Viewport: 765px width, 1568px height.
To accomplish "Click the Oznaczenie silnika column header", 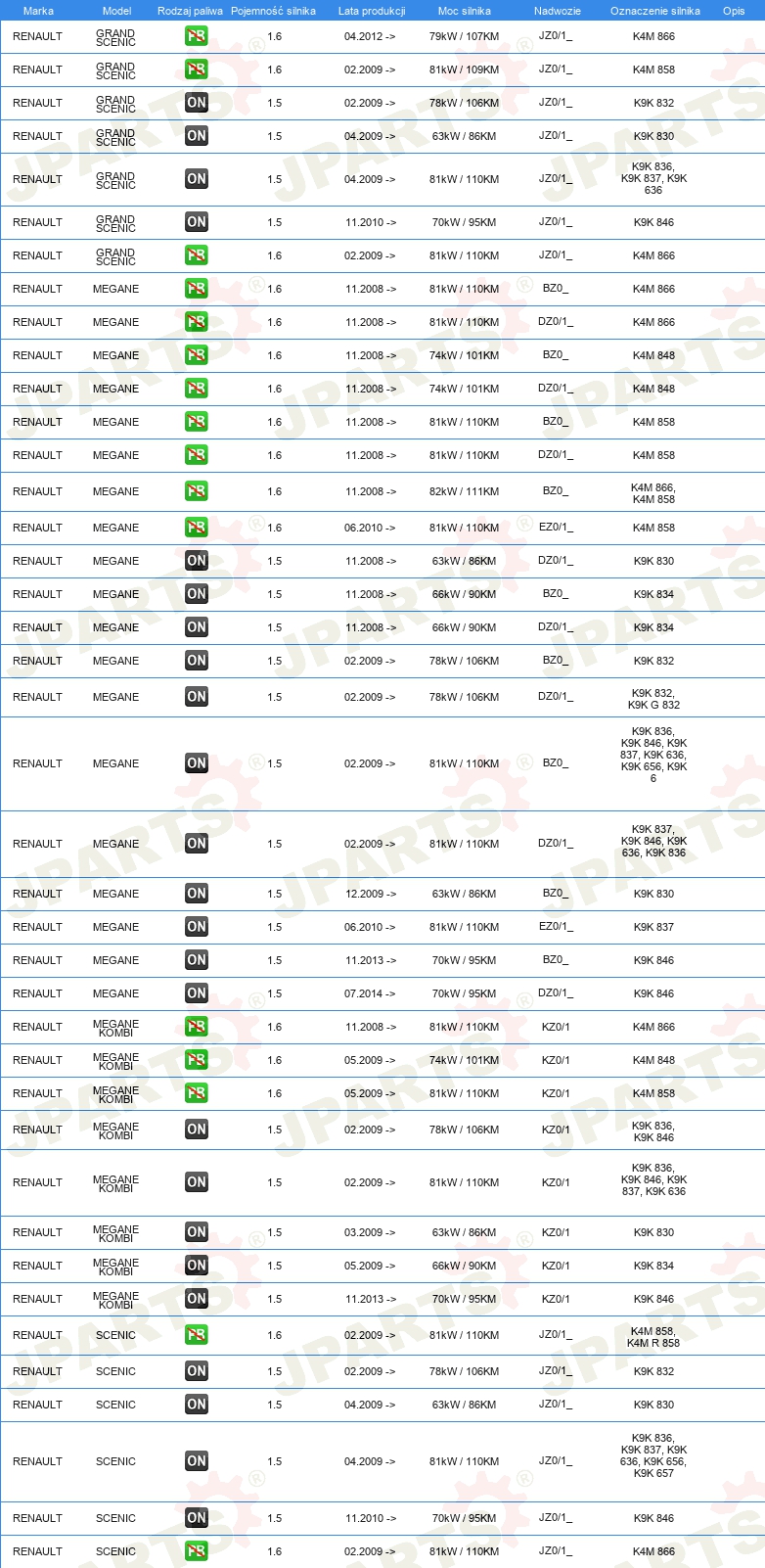I will (655, 11).
